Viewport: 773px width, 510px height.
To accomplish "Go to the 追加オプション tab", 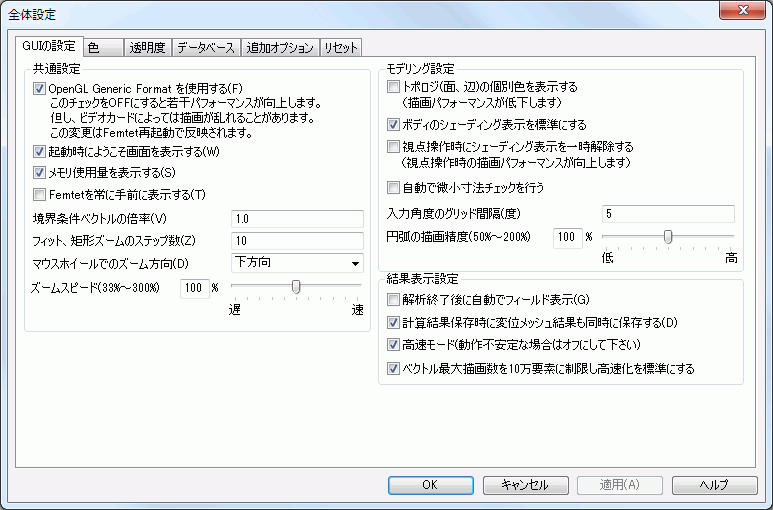I will coord(280,48).
